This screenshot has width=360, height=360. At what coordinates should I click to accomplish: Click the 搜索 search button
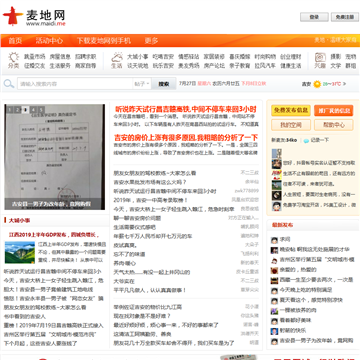coord(164,84)
